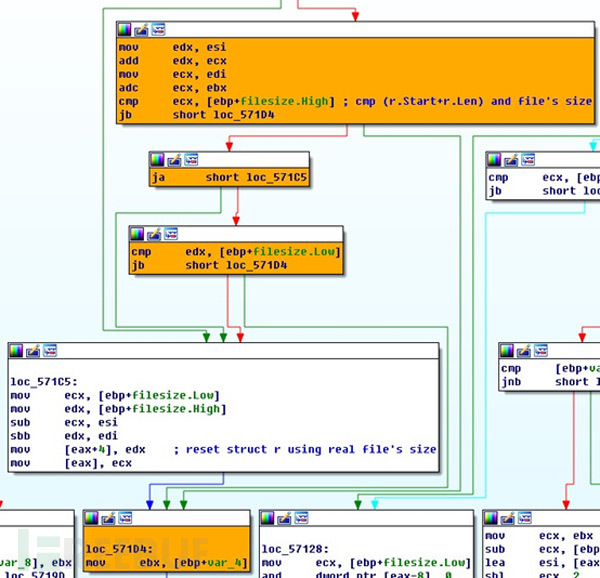
Task: Click the group-nodes icon of the loc_571C5 block
Action: (x=50, y=350)
